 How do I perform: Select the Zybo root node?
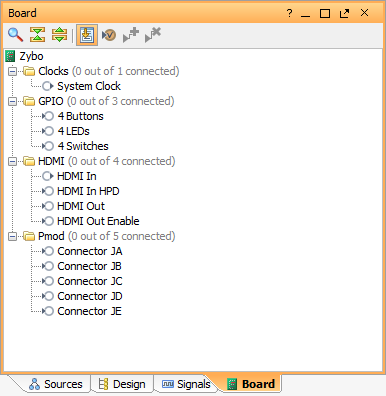[x=31, y=56]
